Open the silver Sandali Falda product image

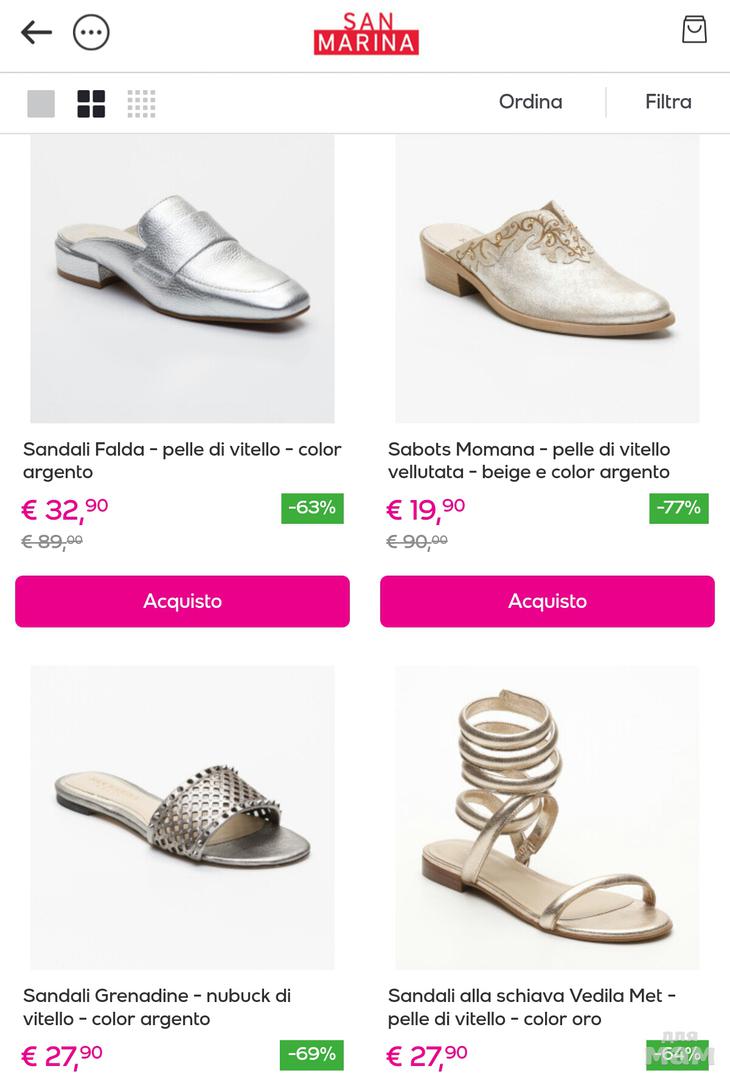pyautogui.click(x=182, y=278)
